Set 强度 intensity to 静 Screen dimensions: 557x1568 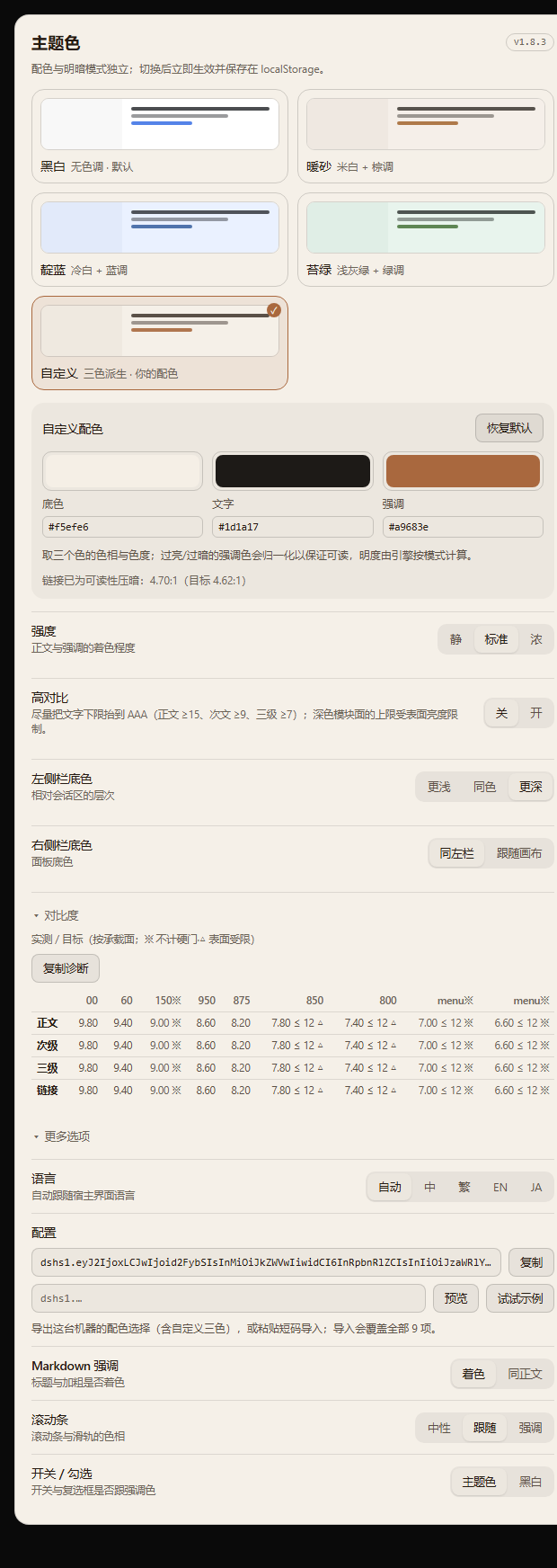456,639
